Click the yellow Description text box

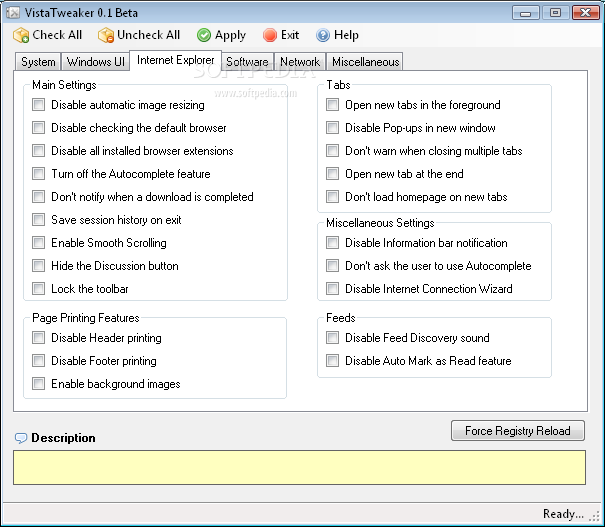click(x=299, y=467)
